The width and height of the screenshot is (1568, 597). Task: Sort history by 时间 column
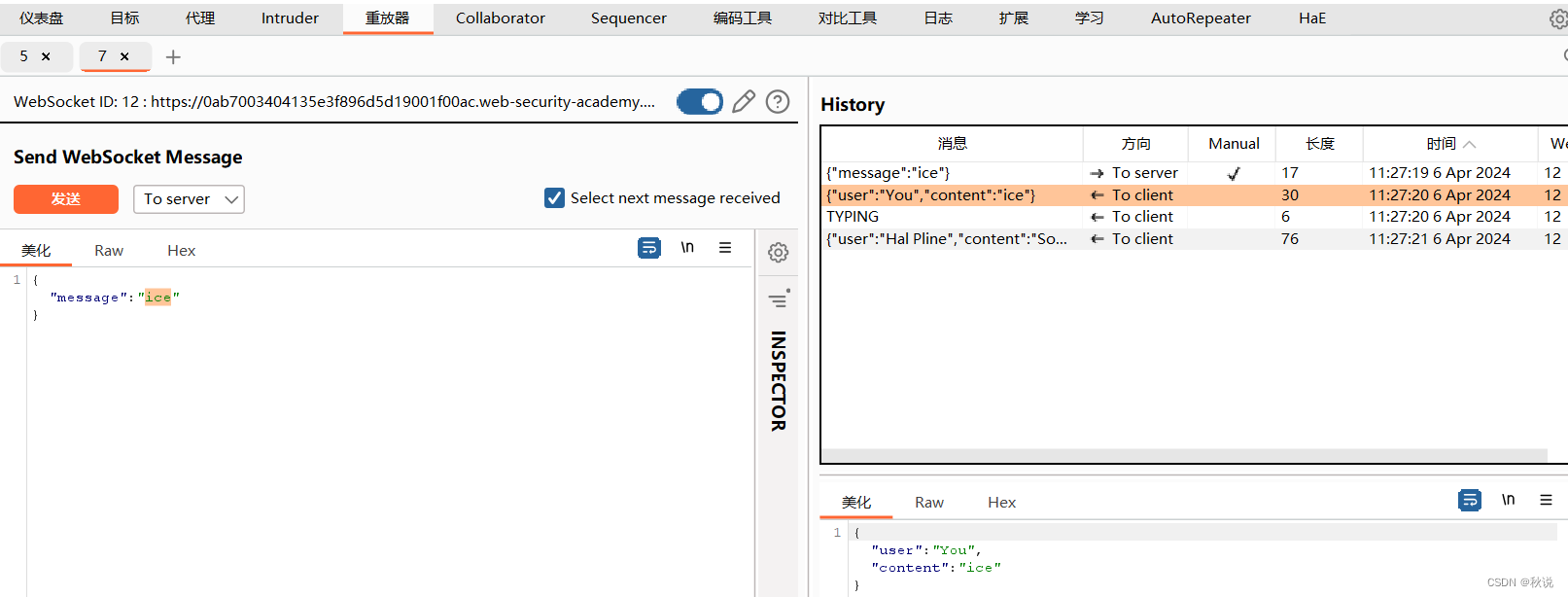tap(1450, 144)
